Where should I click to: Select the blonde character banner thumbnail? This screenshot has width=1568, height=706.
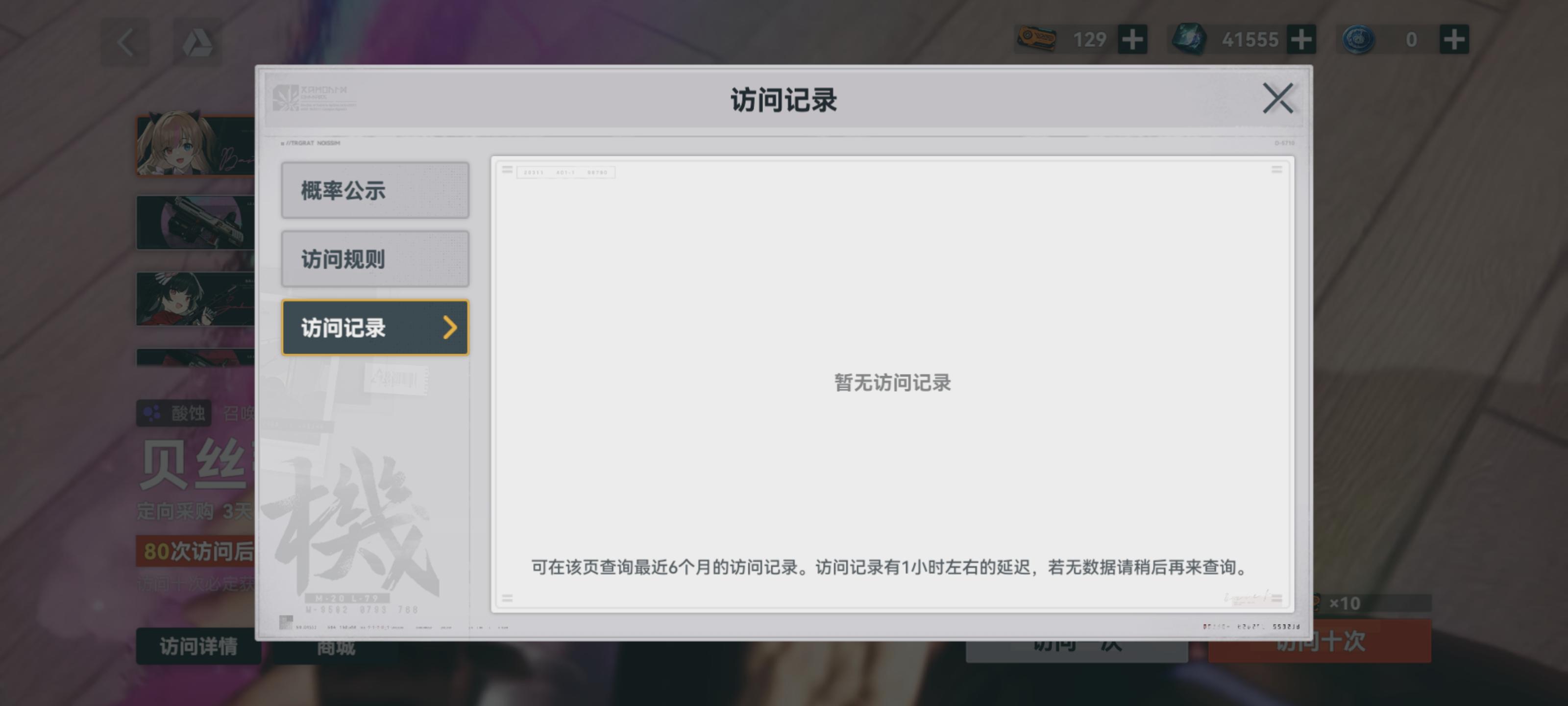click(x=195, y=145)
